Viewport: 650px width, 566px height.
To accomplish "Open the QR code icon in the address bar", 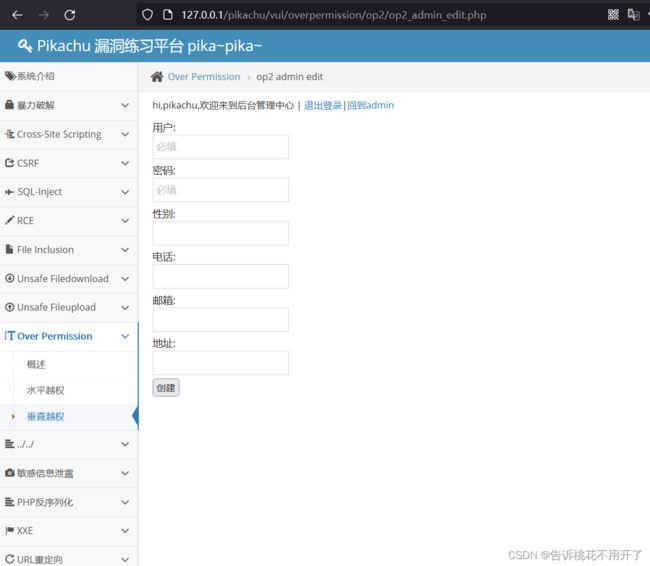I will click(613, 15).
